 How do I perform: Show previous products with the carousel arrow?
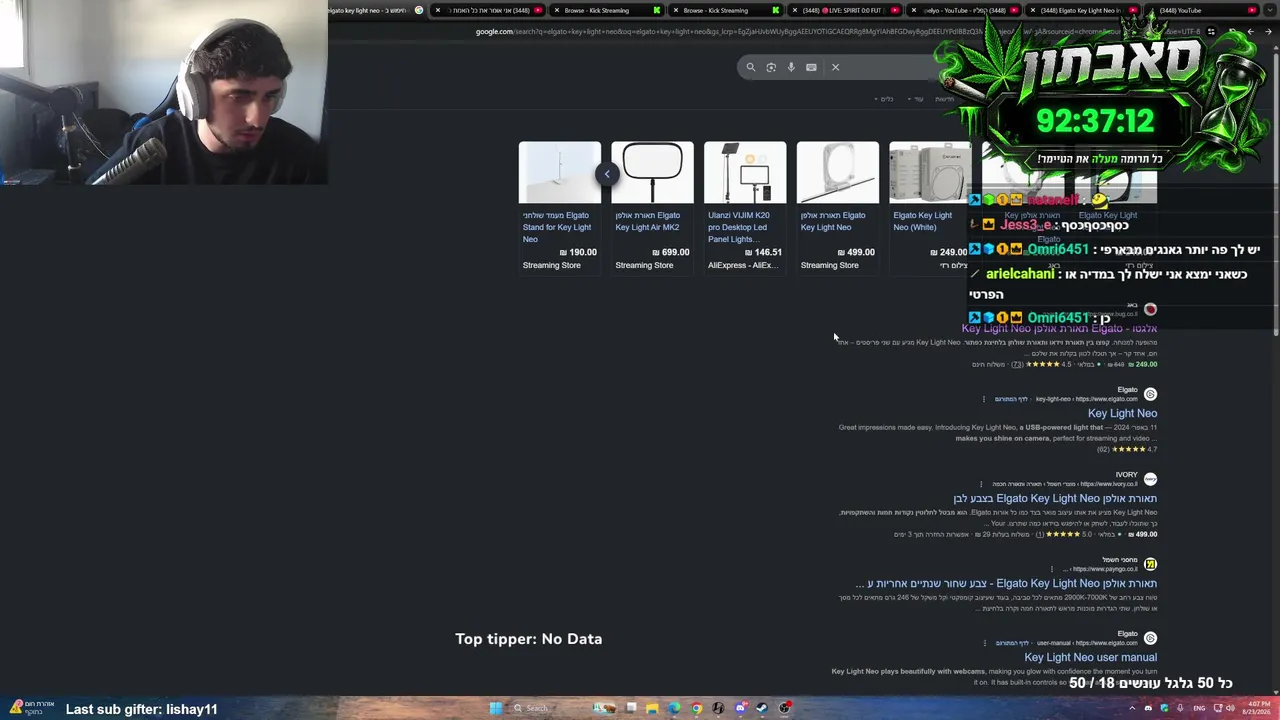click(606, 174)
